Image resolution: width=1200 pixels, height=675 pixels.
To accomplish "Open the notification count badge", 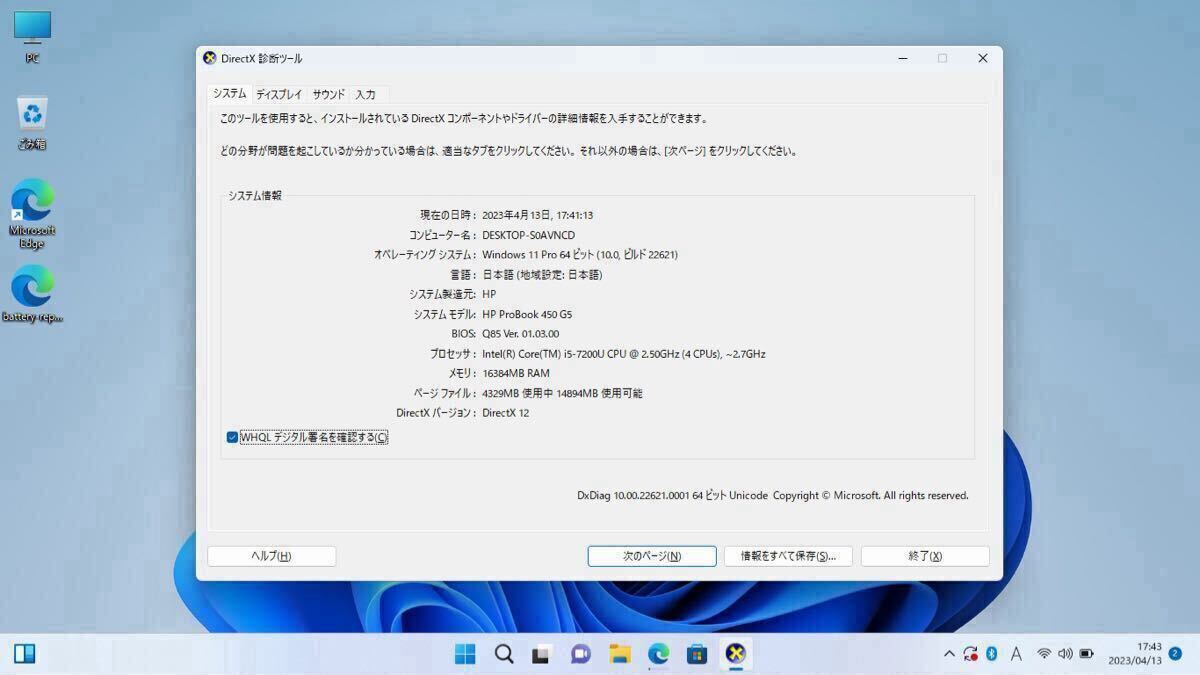I will point(1175,654).
